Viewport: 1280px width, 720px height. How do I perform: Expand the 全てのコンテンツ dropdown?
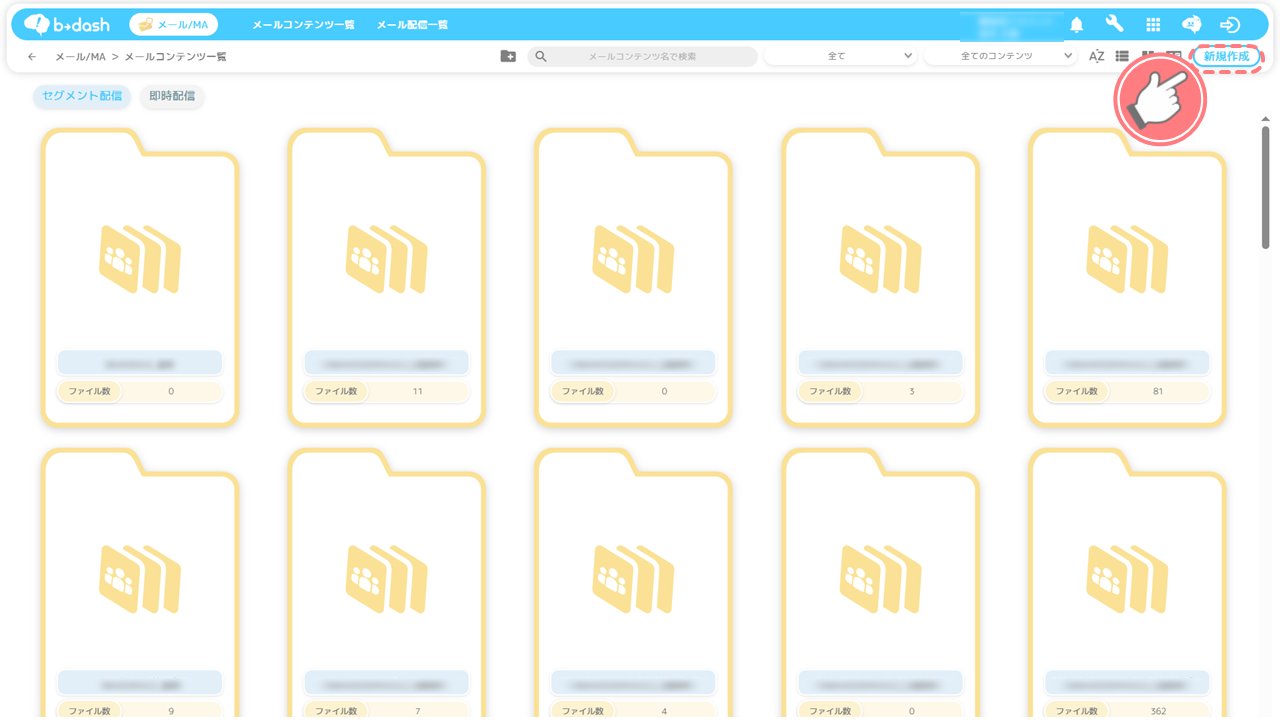pyautogui.click(x=1000, y=57)
